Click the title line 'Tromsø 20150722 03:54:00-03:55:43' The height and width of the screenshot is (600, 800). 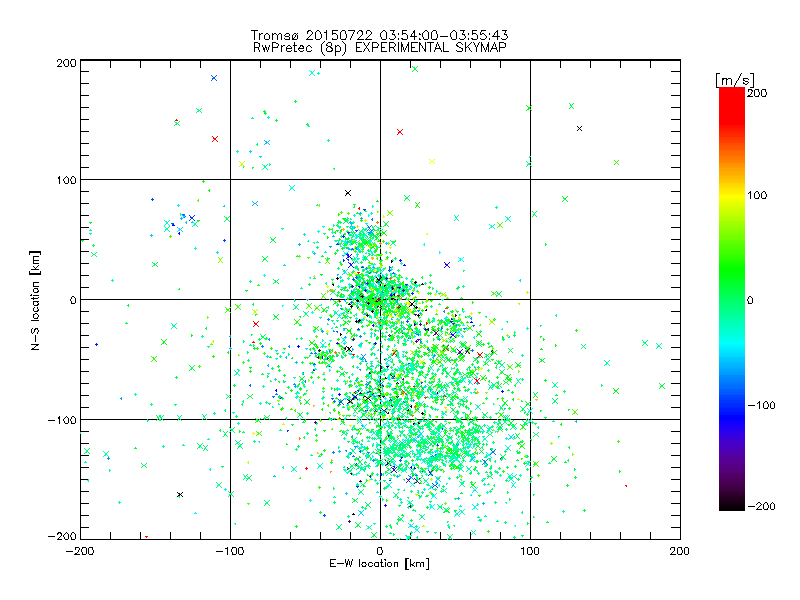(x=379, y=35)
